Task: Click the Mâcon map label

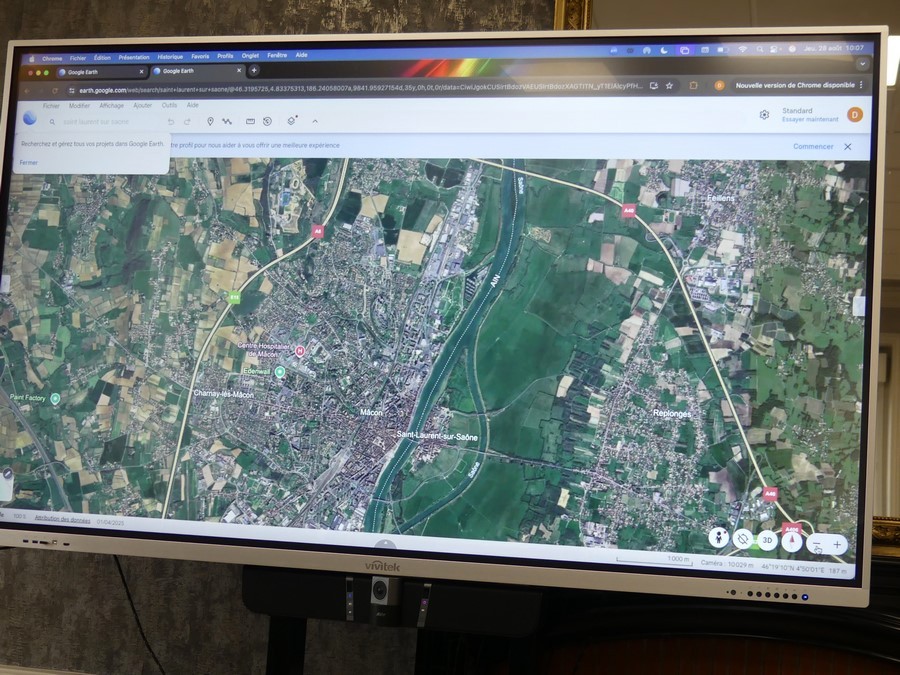Action: 371,412
